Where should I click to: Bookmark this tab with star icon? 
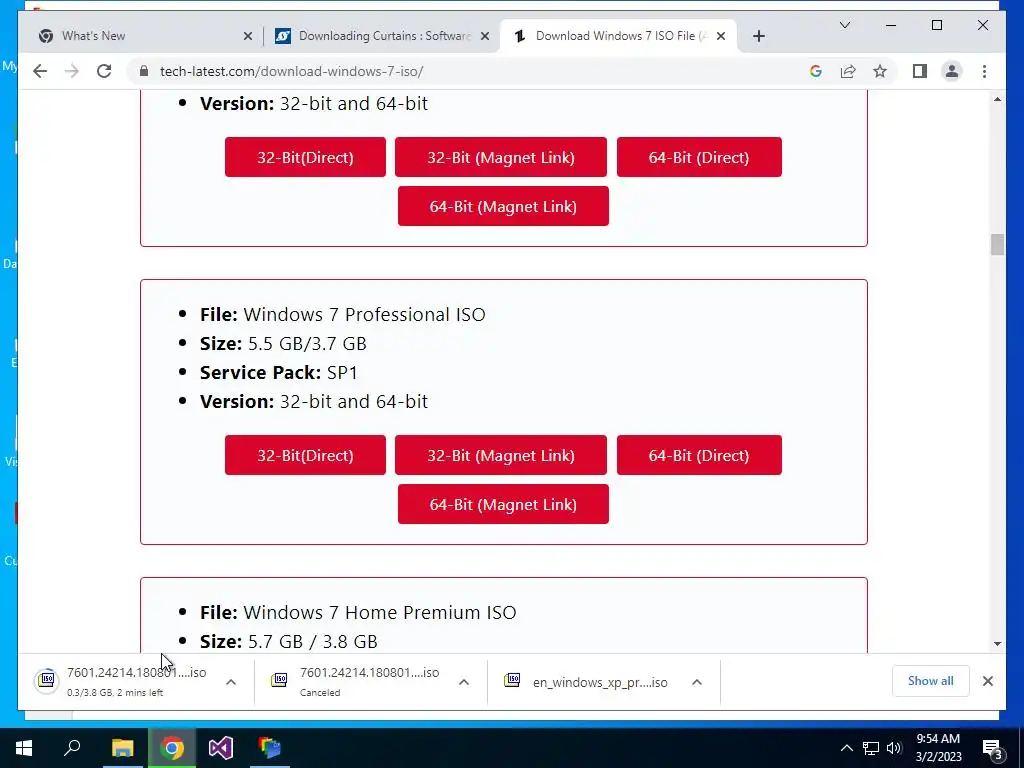coord(880,71)
